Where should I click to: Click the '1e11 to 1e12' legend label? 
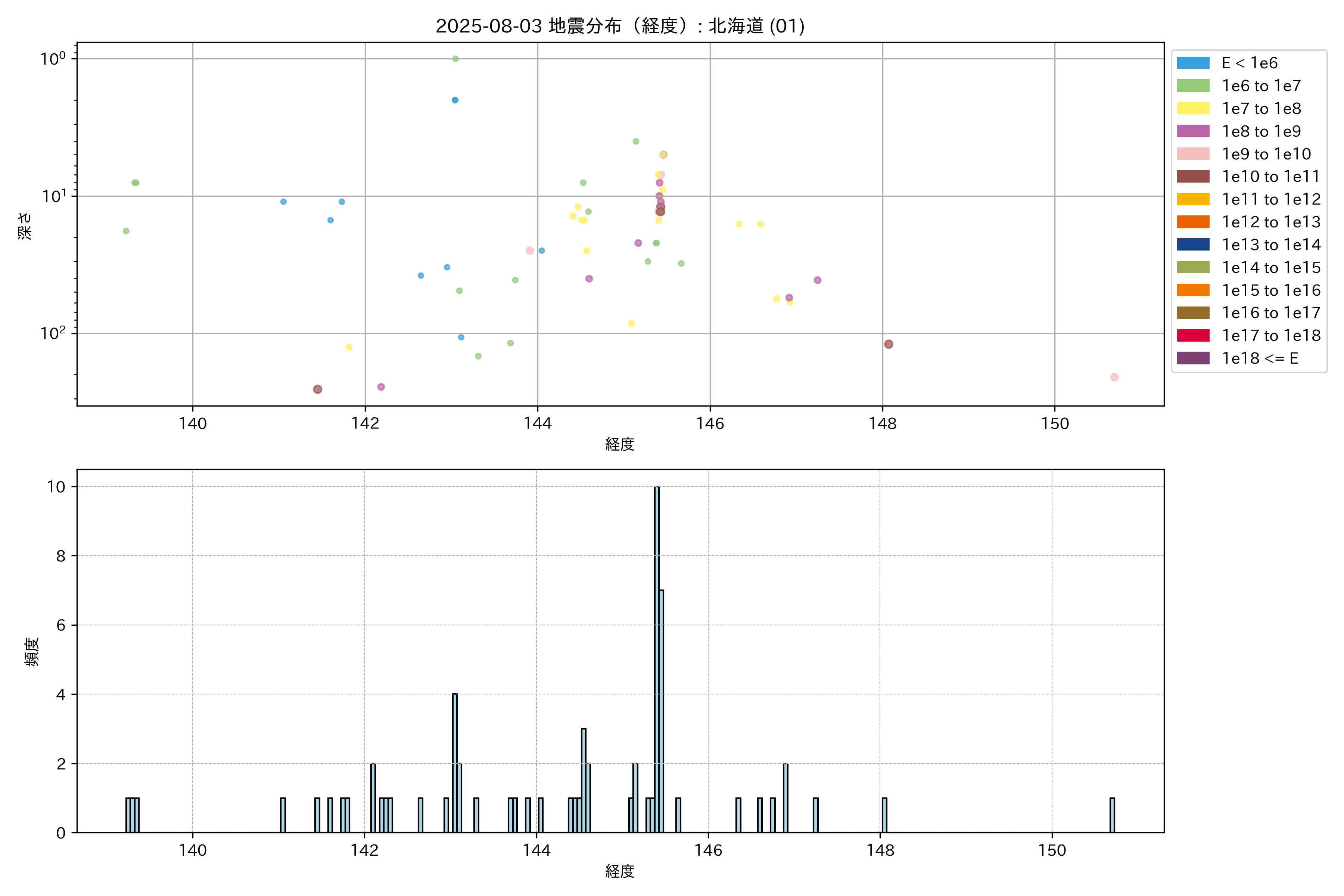[x=1271, y=199]
